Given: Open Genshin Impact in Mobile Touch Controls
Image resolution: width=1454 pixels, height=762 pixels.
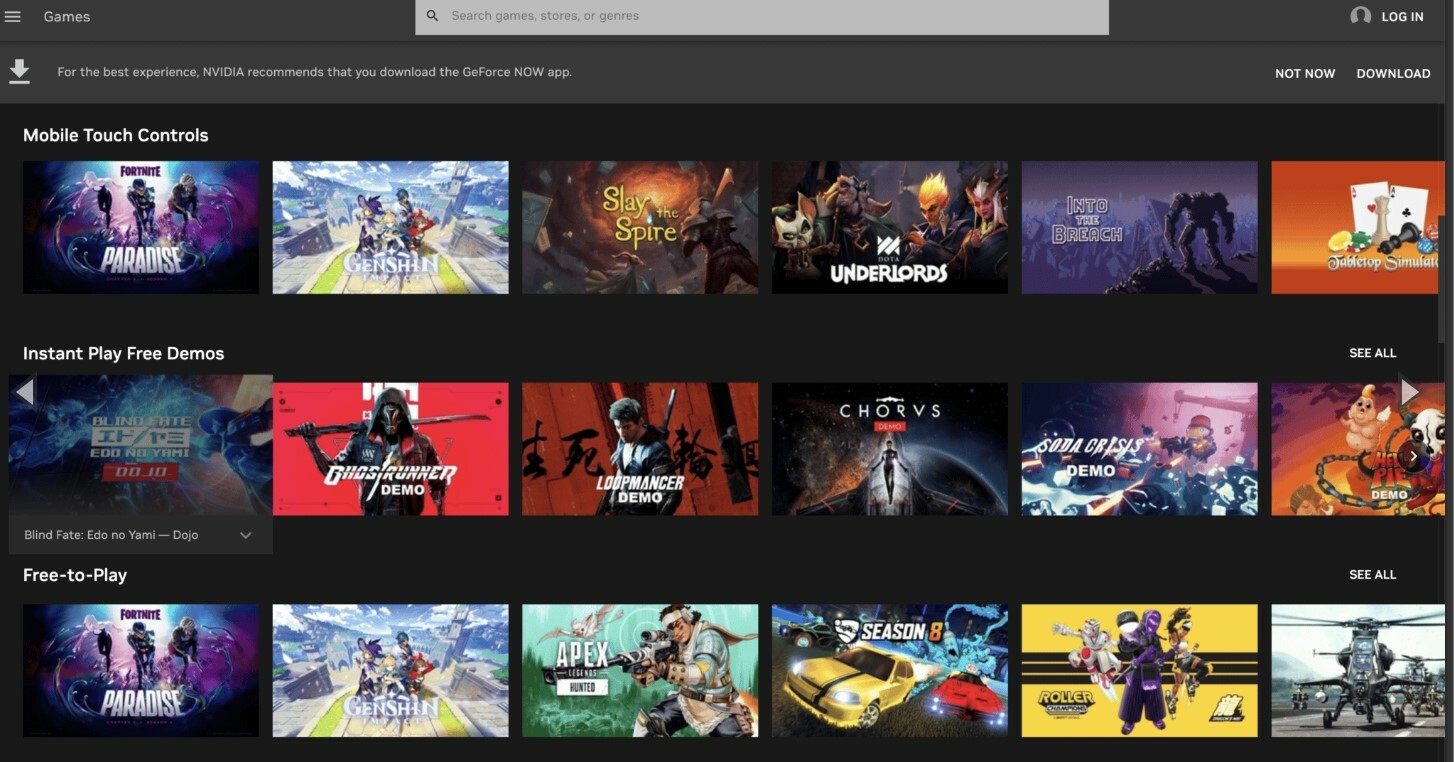Looking at the screenshot, I should tap(390, 227).
